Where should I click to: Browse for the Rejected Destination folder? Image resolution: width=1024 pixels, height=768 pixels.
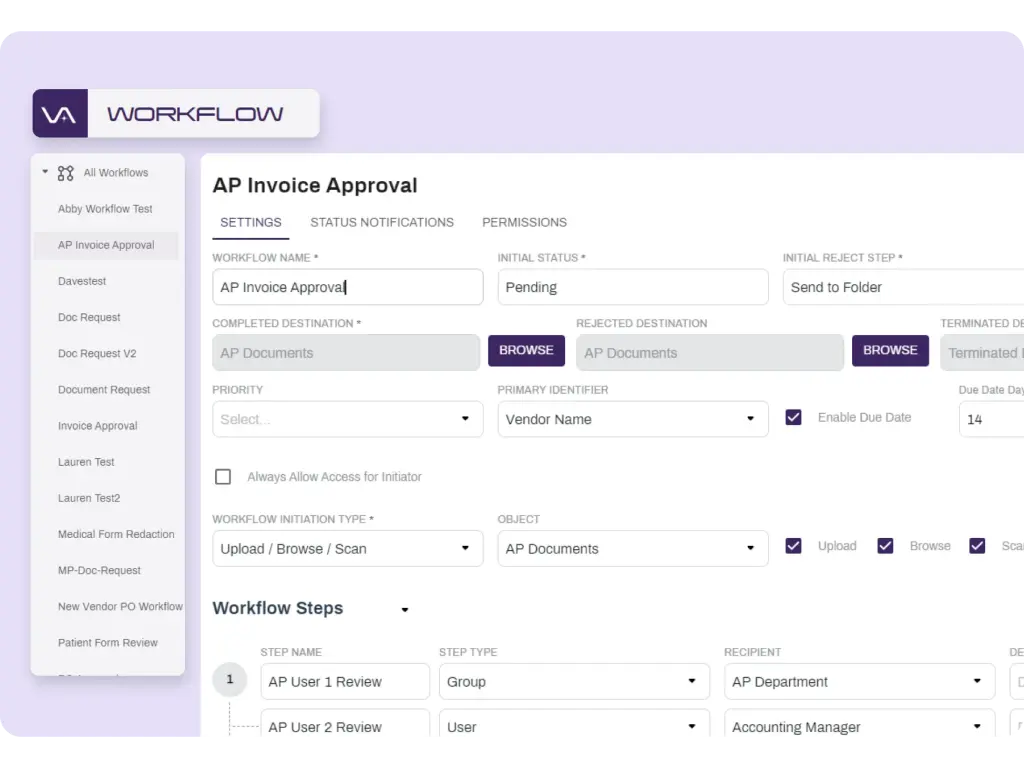(x=890, y=351)
